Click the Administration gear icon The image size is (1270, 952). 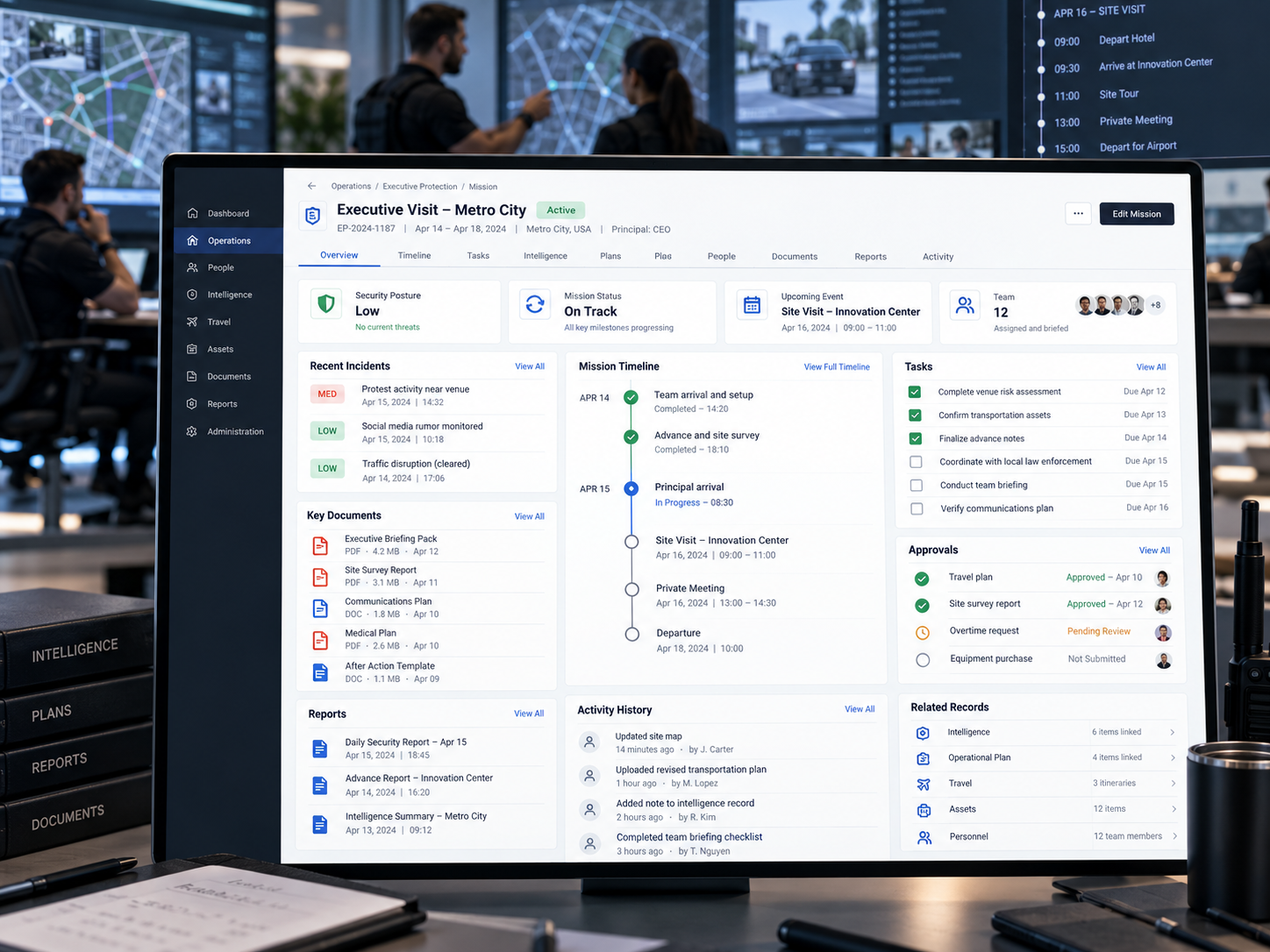(193, 431)
